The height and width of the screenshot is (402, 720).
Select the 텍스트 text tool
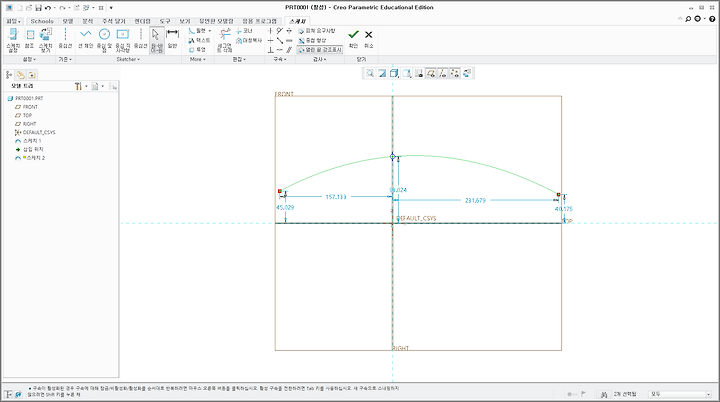199,40
